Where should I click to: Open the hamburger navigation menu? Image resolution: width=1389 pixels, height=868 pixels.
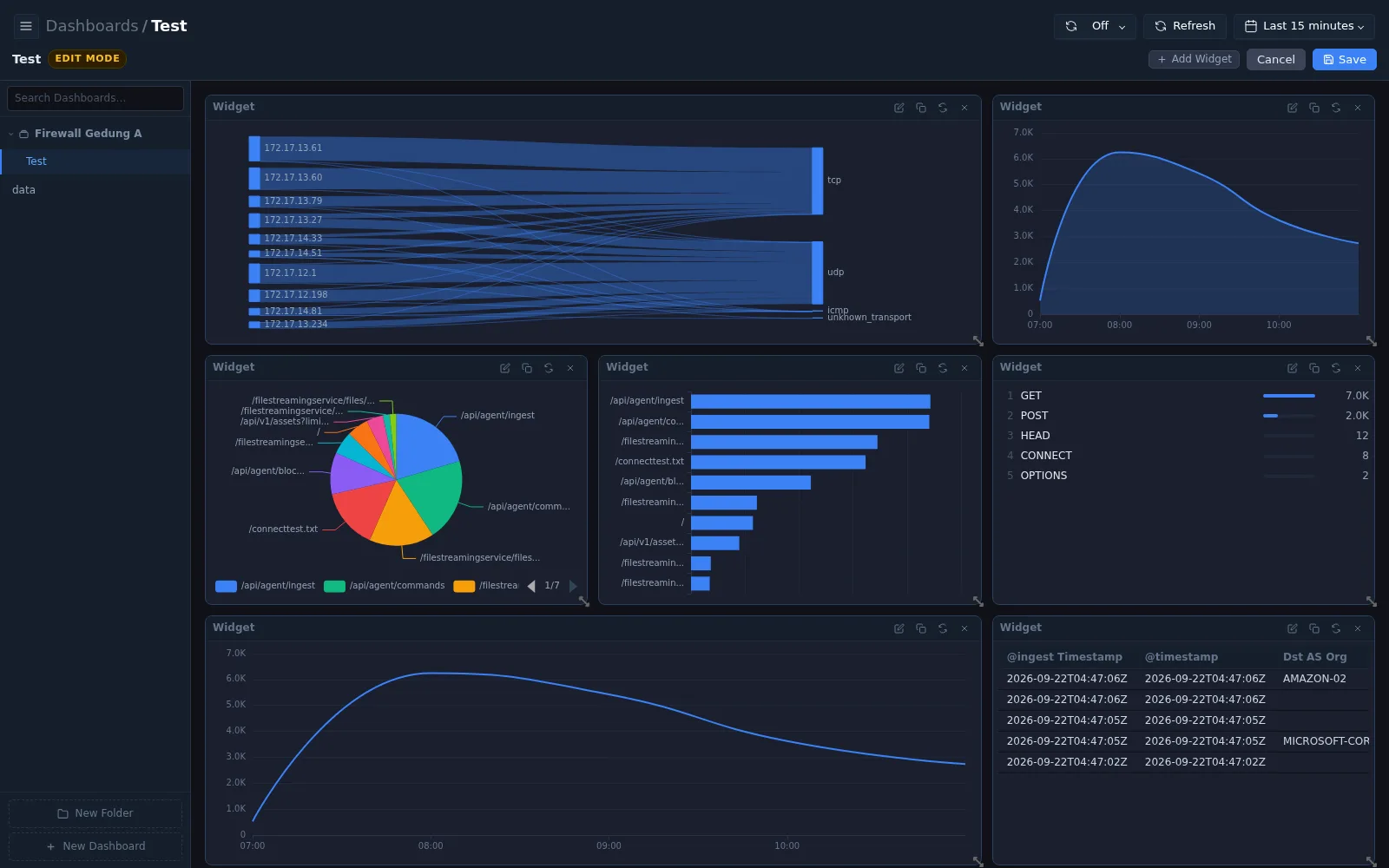[26, 26]
